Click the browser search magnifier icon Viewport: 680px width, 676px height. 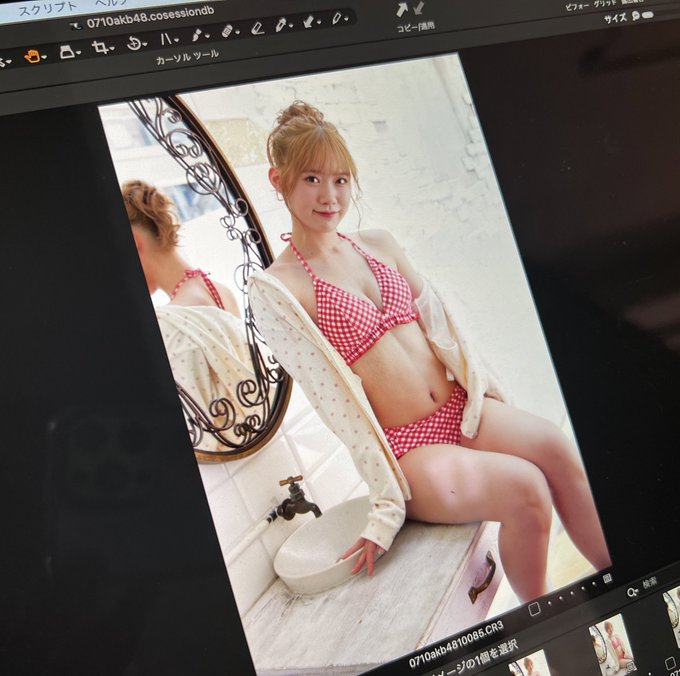(x=632, y=591)
